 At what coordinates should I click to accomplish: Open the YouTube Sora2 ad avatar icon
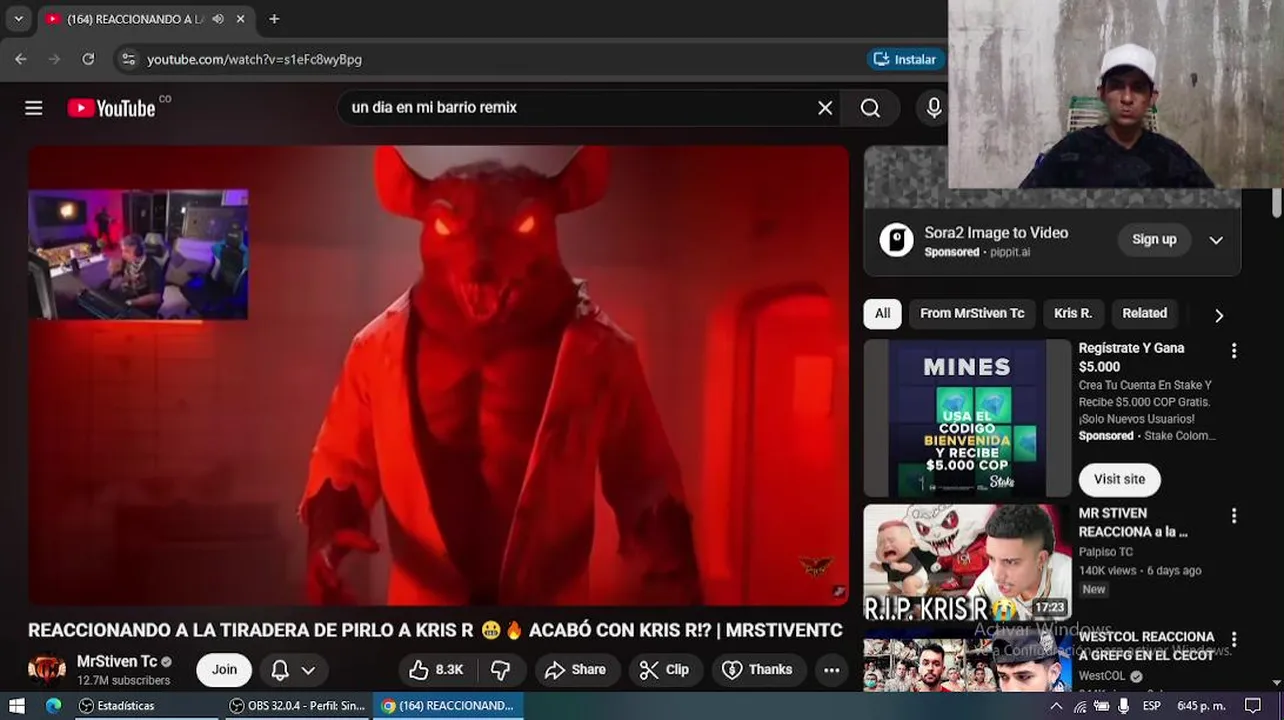point(896,240)
